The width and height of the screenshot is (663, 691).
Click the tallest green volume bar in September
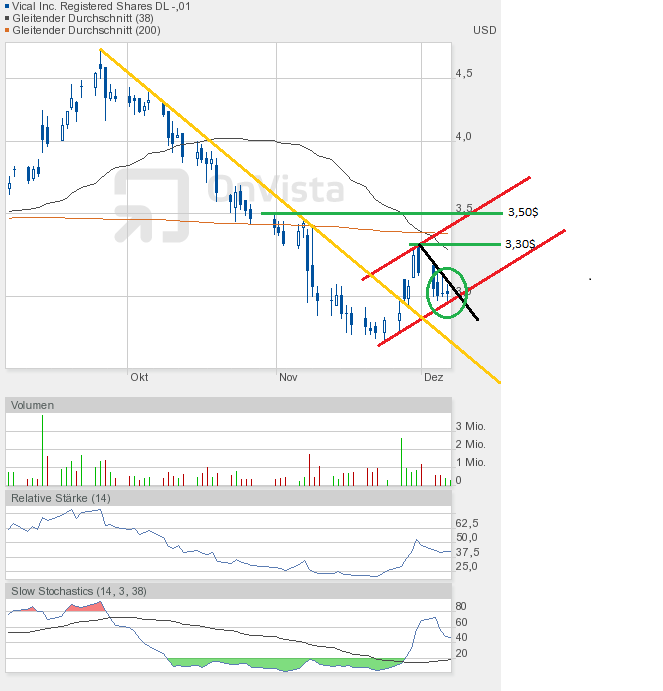pos(42,450)
